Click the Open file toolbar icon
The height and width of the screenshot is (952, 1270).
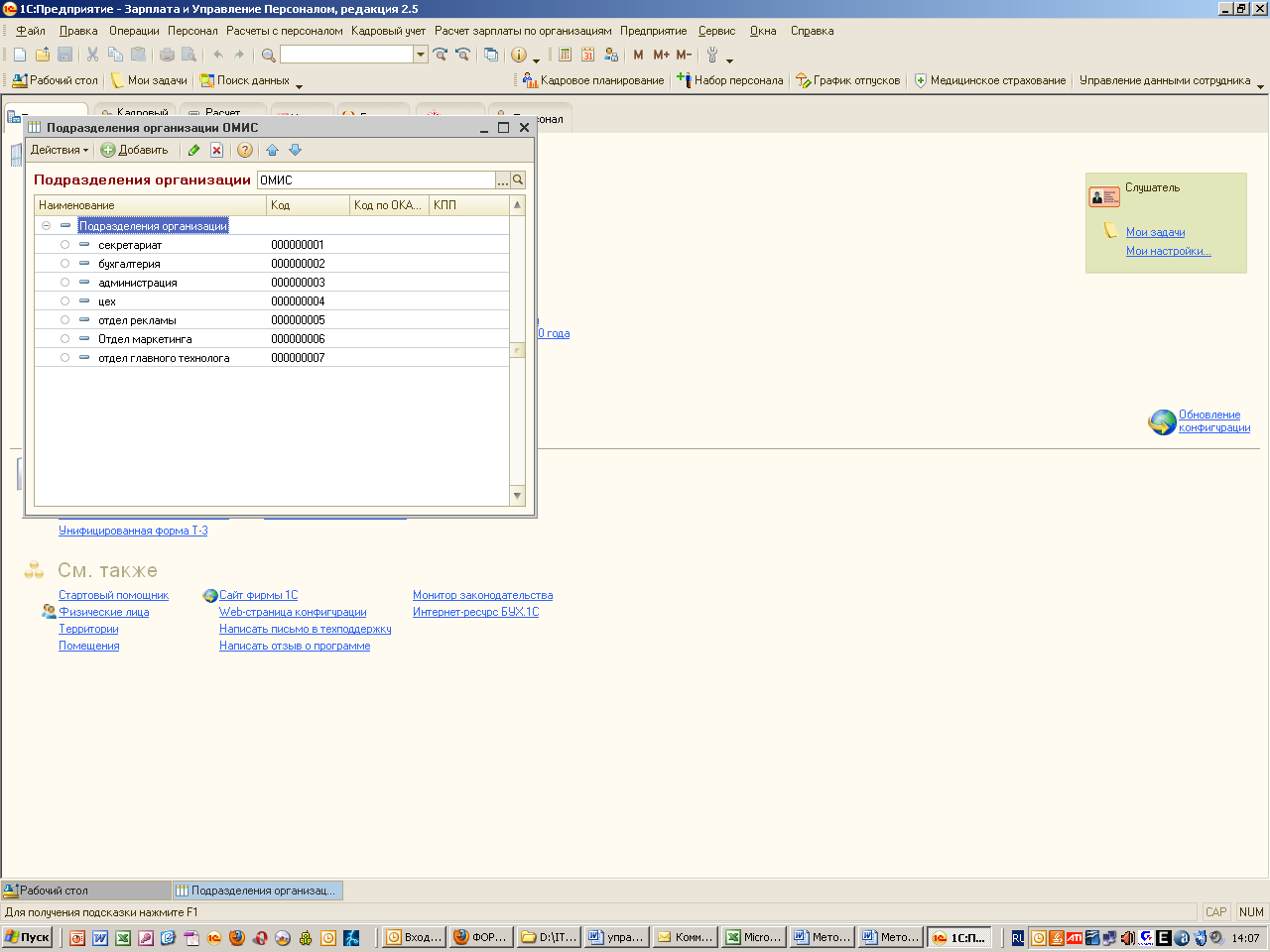(43, 55)
